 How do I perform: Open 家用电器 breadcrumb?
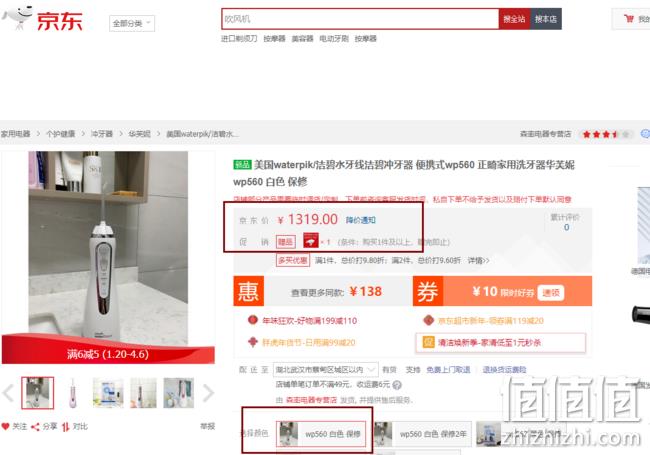point(15,134)
